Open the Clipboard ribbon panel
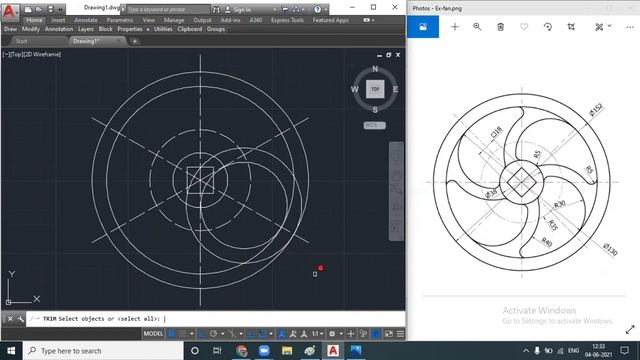Image resolution: width=640 pixels, height=360 pixels. 190,29
